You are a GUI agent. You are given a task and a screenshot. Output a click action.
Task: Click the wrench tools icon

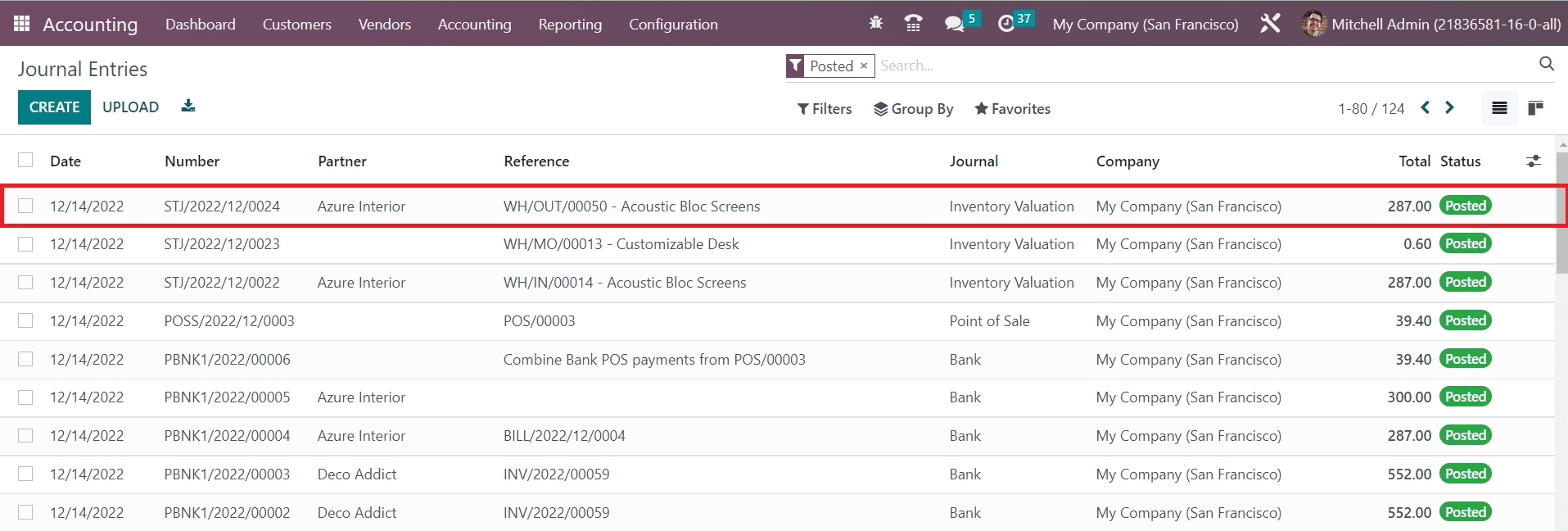pos(1270,24)
